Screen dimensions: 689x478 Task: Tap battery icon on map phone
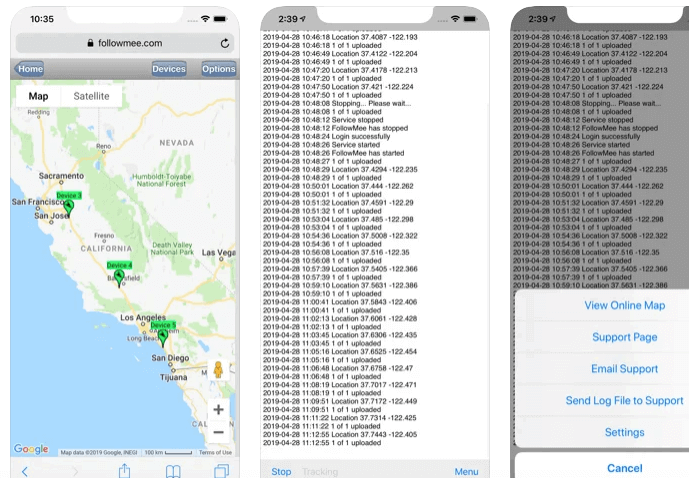pos(220,18)
